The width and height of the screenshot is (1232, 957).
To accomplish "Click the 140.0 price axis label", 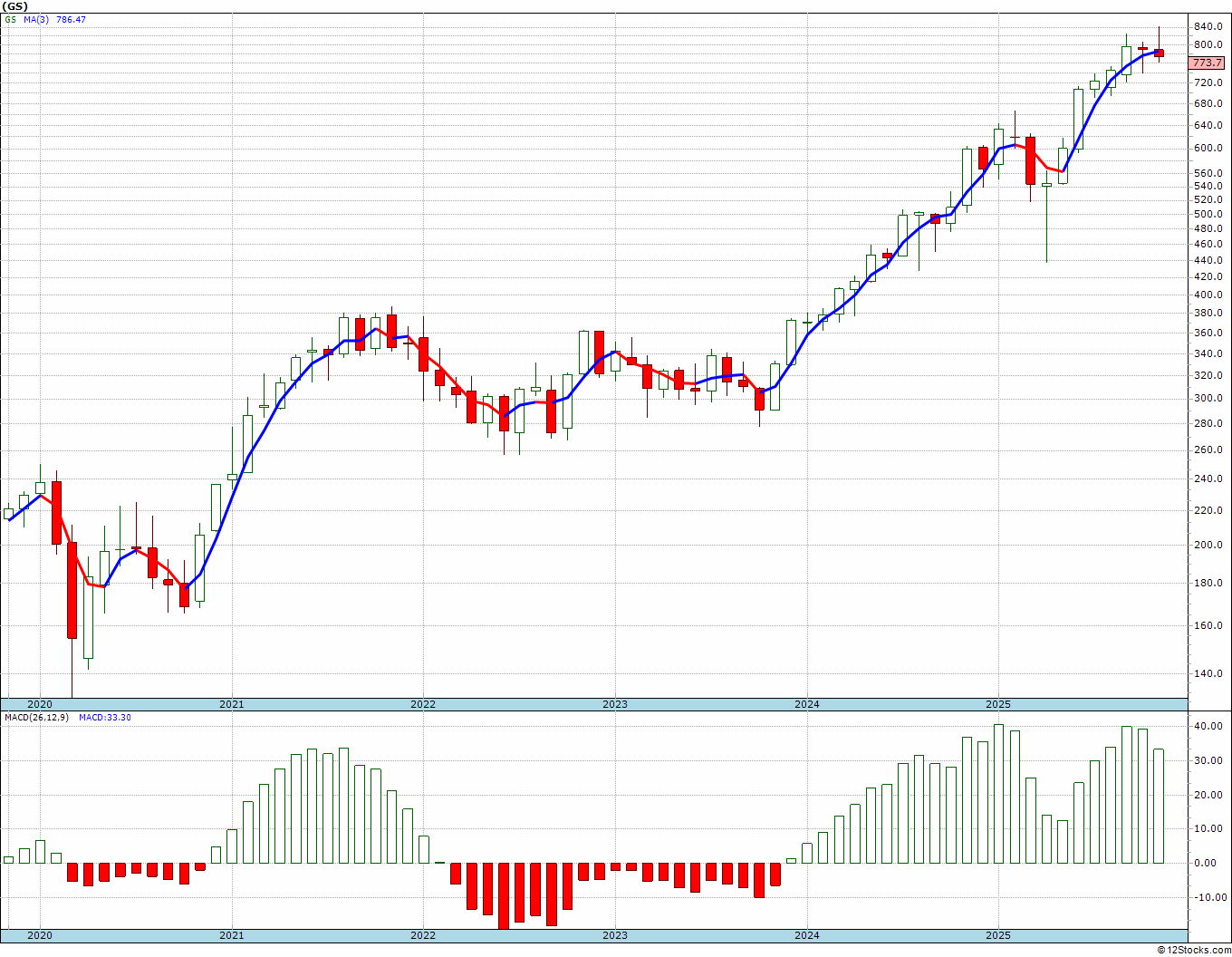I will pos(1208,673).
